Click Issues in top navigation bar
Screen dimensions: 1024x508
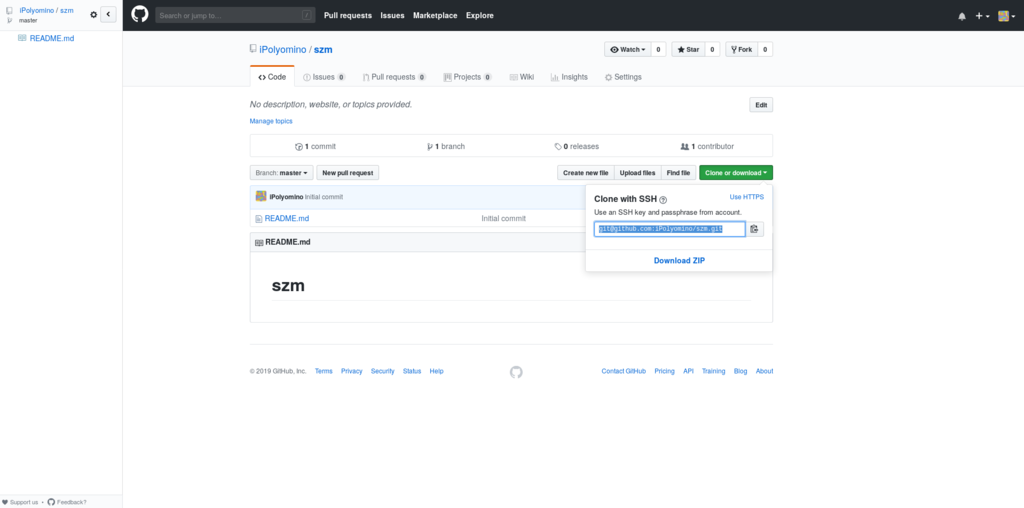[392, 16]
